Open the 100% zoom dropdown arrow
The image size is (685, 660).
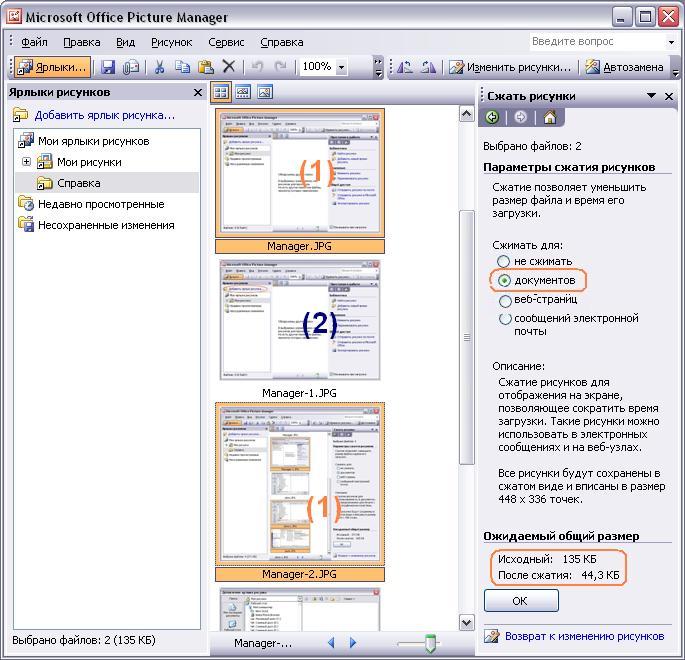342,67
